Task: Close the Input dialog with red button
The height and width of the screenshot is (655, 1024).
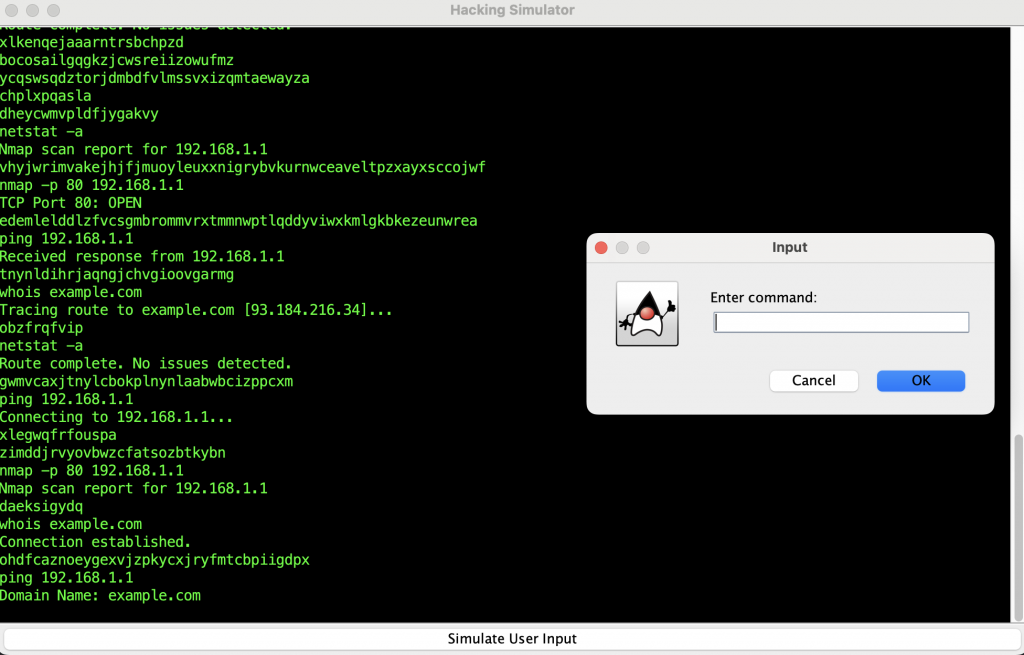Action: point(601,247)
